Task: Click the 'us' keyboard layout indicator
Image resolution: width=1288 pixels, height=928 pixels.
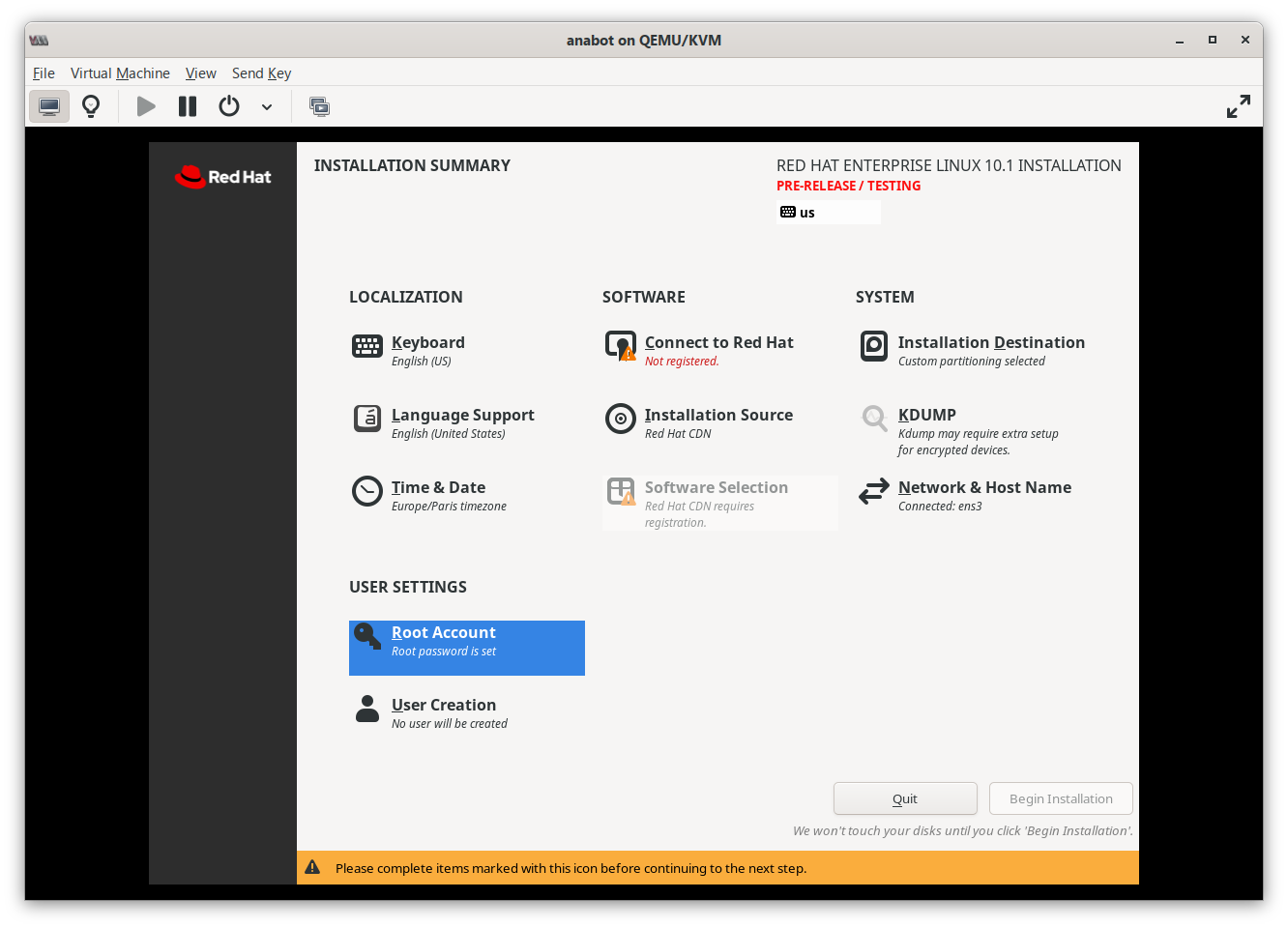Action: (828, 213)
